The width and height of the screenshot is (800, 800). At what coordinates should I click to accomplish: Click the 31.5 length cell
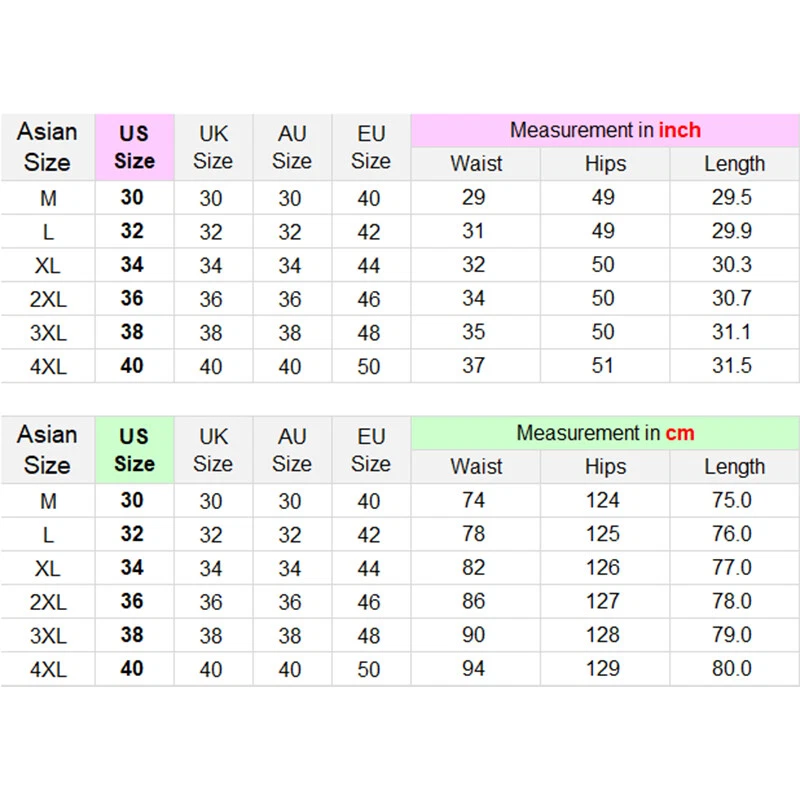732,365
